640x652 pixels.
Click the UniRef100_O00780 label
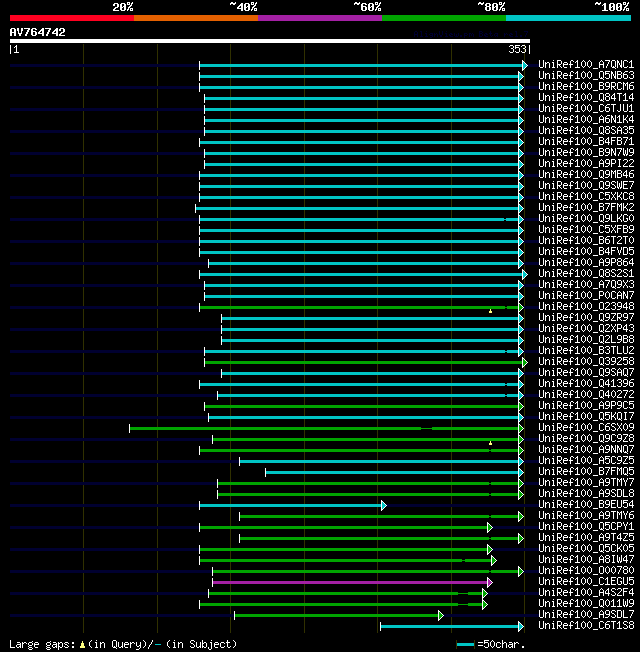[586, 570]
